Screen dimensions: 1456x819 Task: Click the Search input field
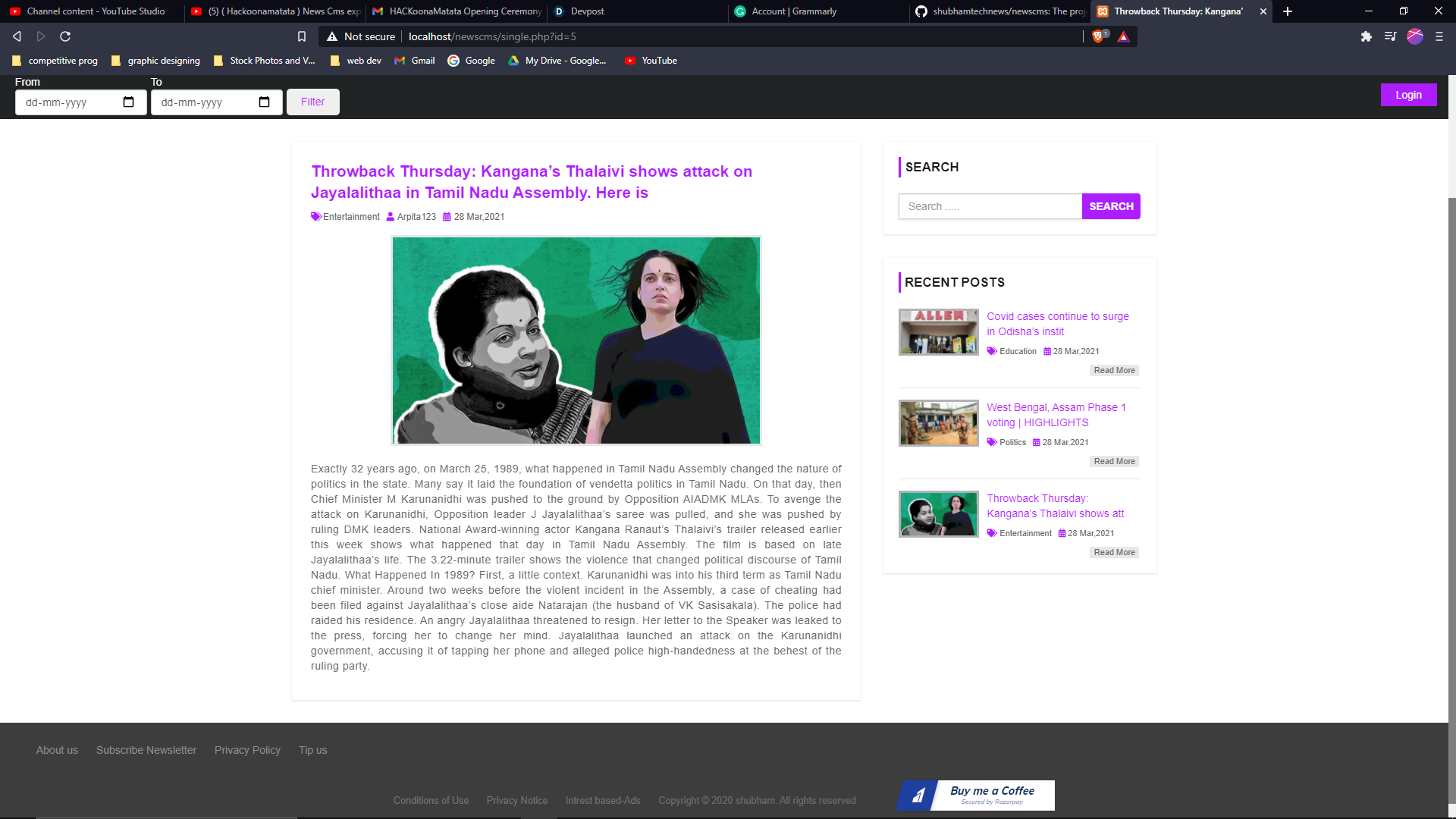pyautogui.click(x=990, y=206)
